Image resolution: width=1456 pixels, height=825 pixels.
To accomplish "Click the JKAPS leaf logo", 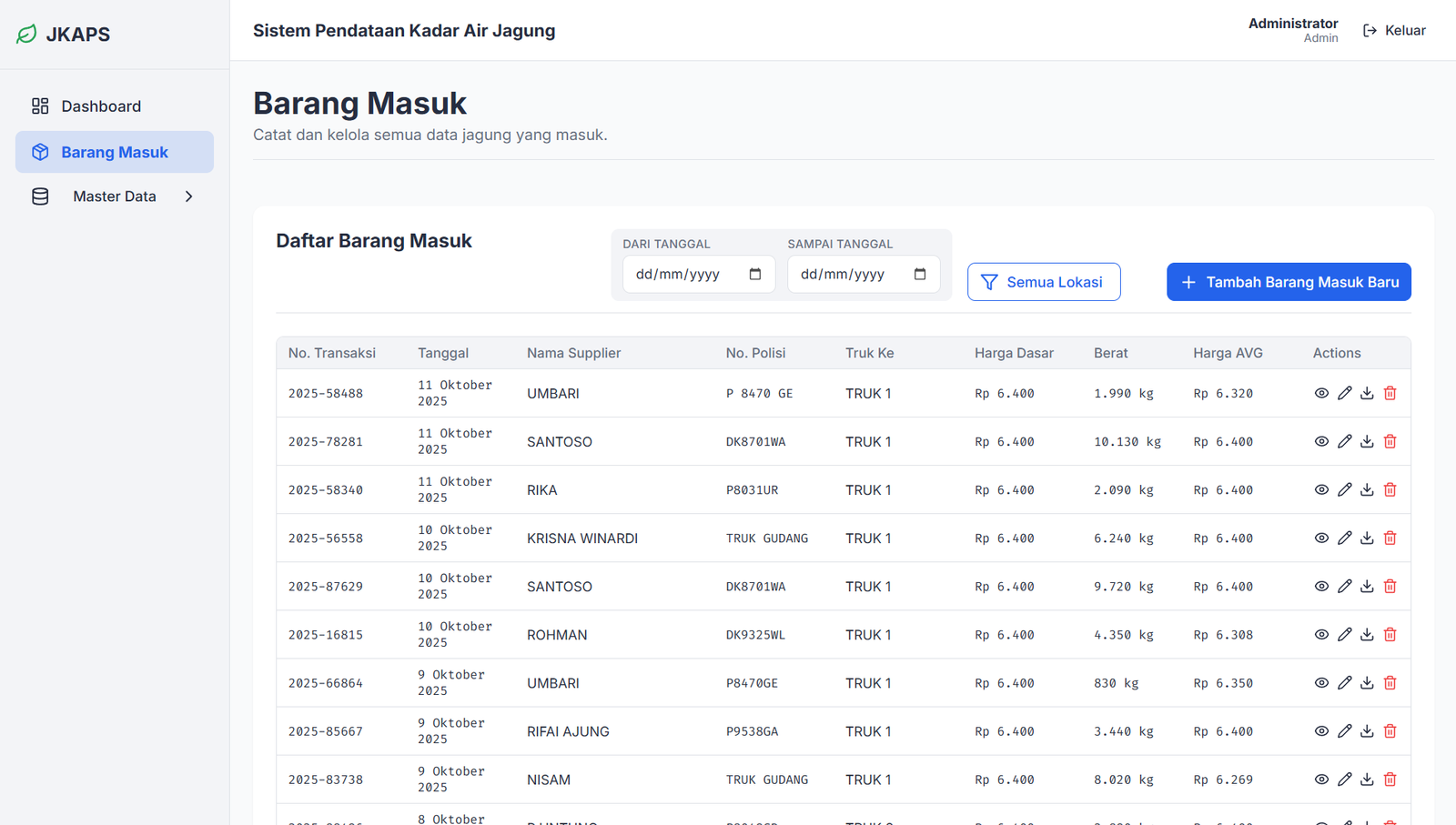I will (26, 35).
